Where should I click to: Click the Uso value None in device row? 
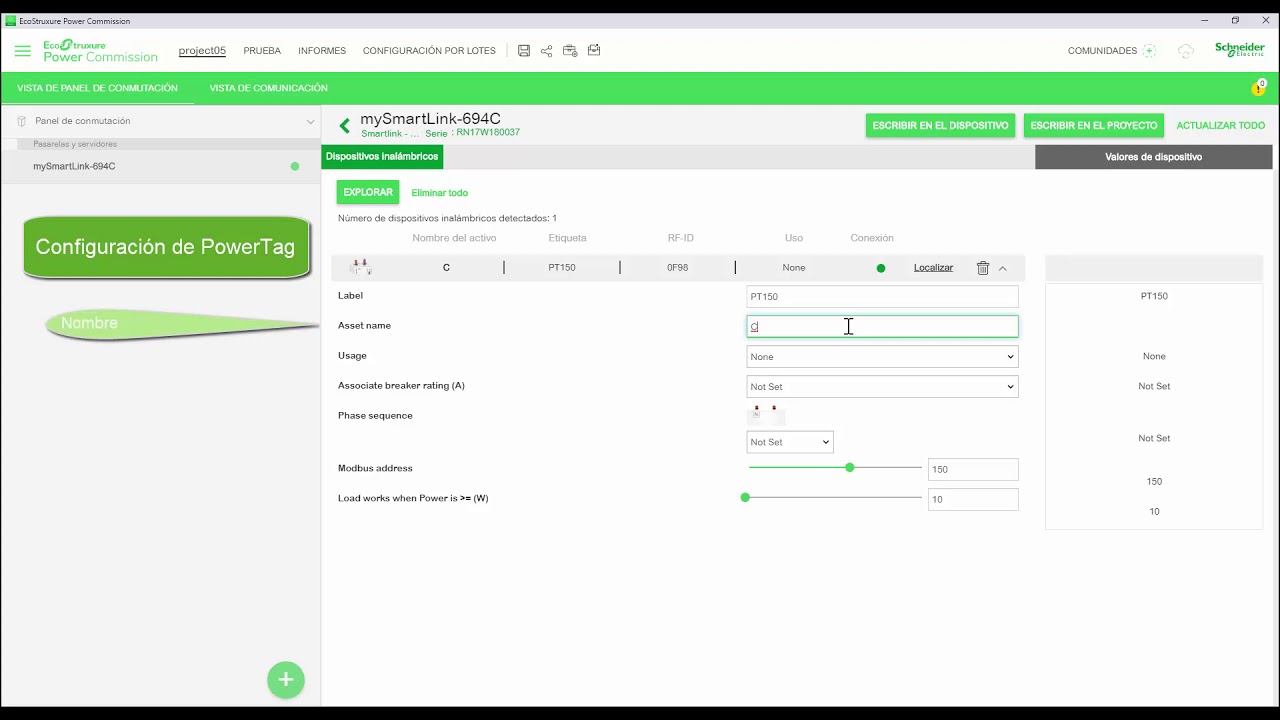coord(794,268)
